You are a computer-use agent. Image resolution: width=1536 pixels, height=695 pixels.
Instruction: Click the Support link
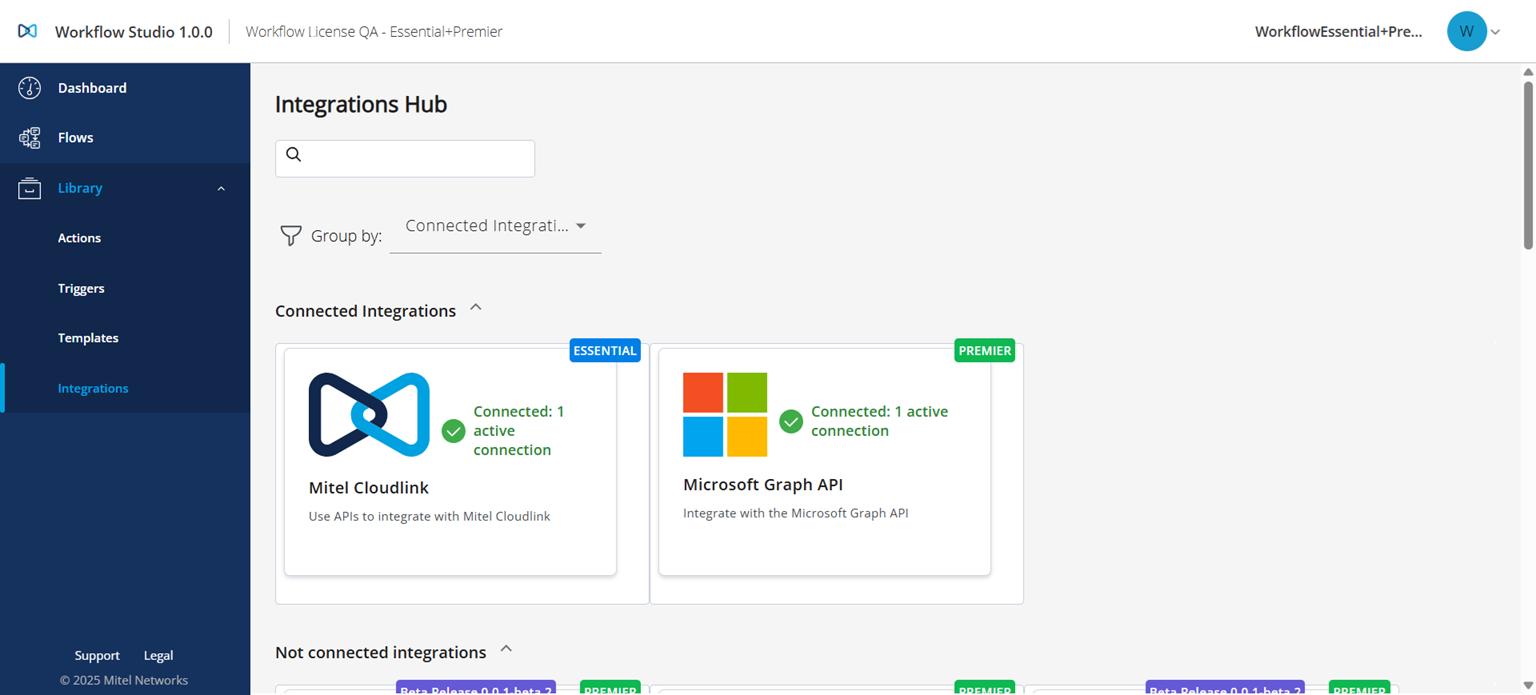pyautogui.click(x=97, y=655)
